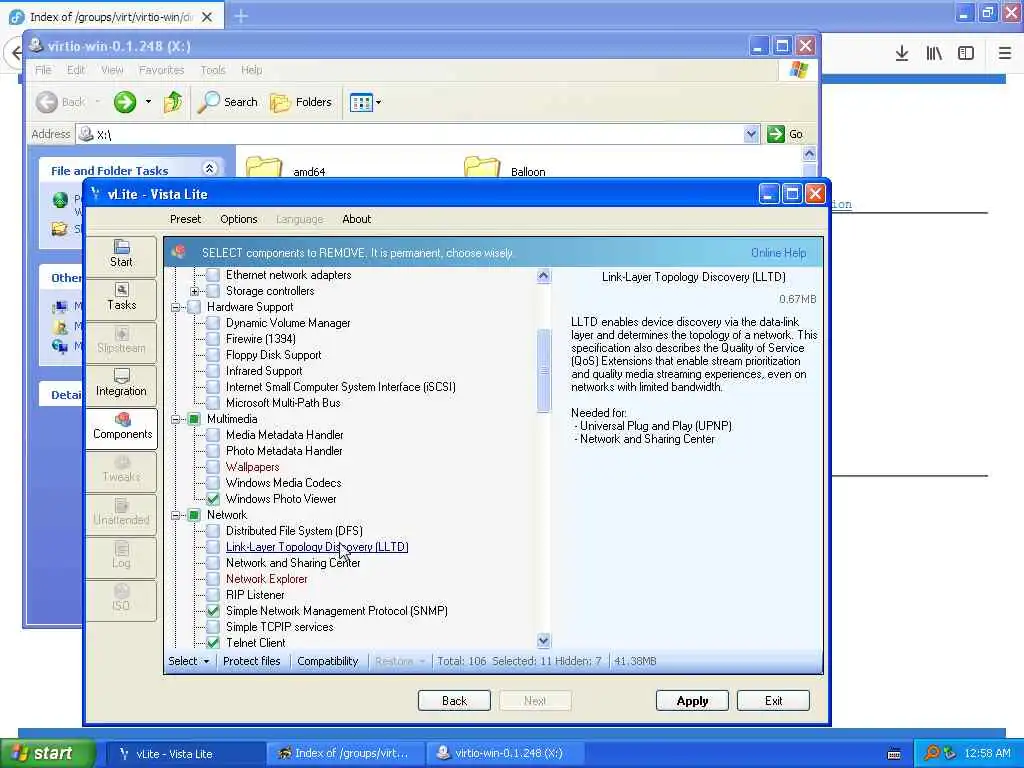Click Protect files in vLite status bar
The width and height of the screenshot is (1024, 768).
251,661
